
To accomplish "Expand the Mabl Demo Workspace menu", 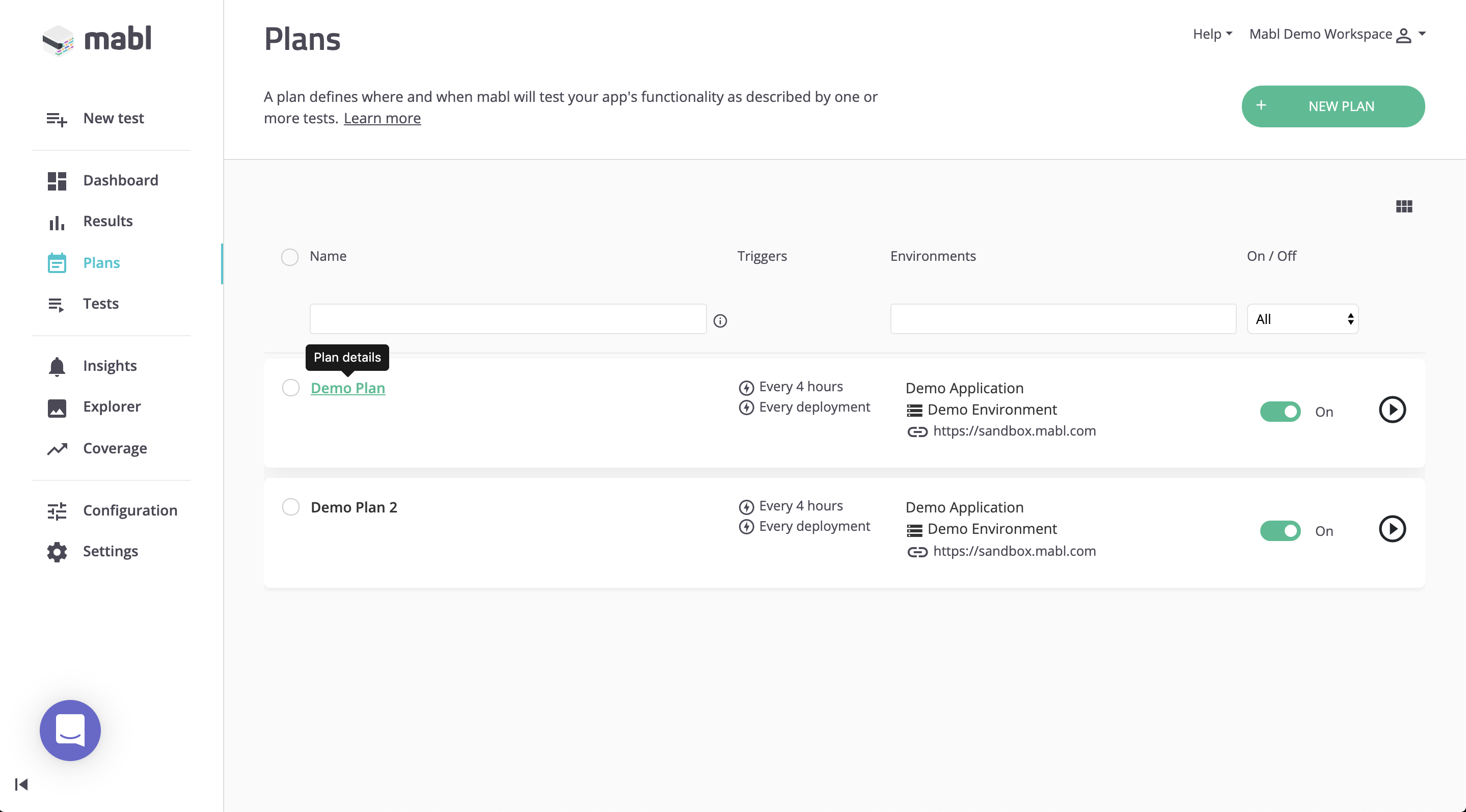I will click(1337, 34).
